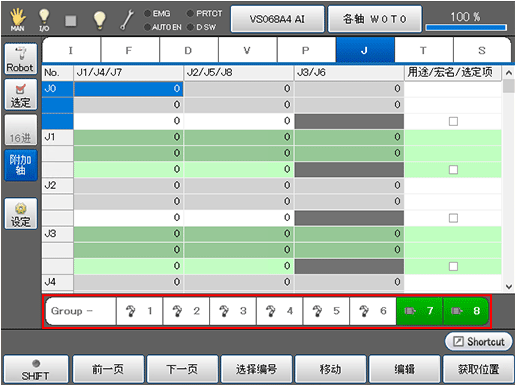Viewport: 515px width, 385px height.
Task: Check the J3 row checkbox
Action: [453, 266]
